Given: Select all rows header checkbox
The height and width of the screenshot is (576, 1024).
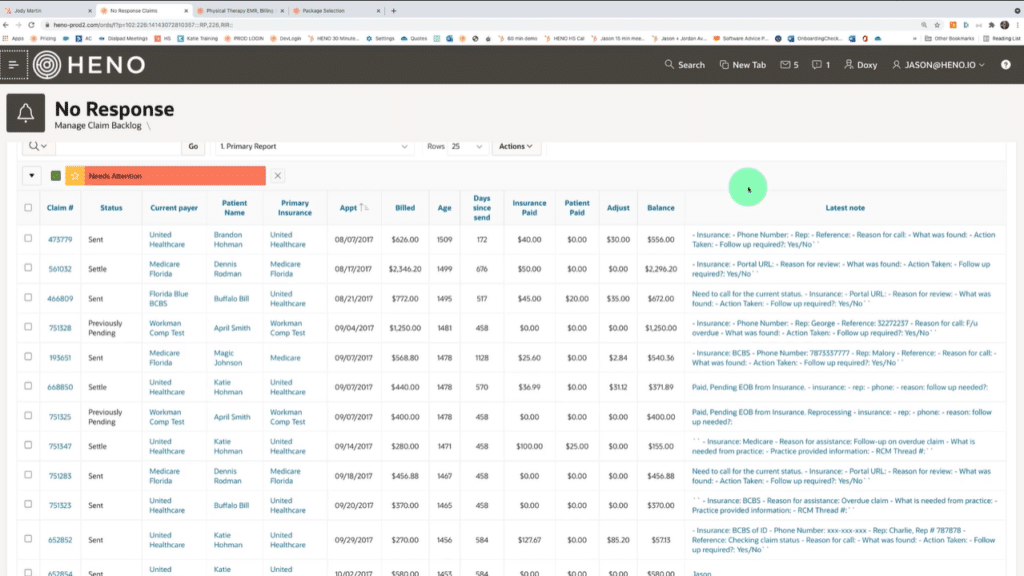Looking at the screenshot, I should [x=28, y=208].
